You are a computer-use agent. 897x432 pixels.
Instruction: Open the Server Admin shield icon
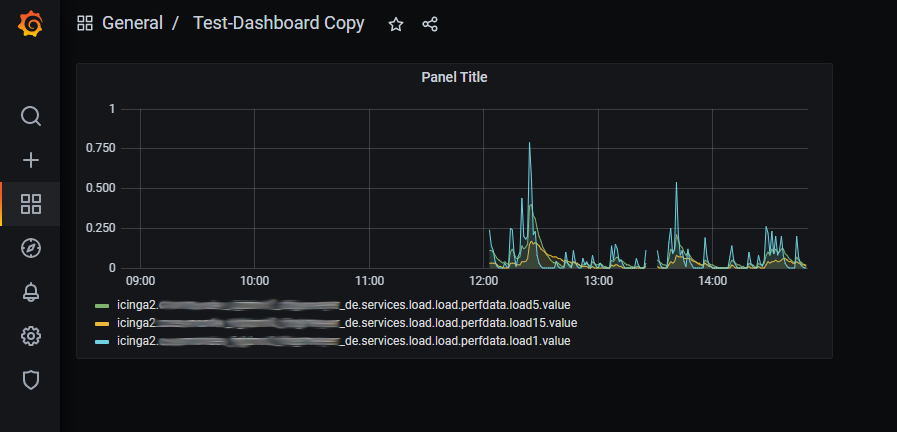pyautogui.click(x=31, y=380)
